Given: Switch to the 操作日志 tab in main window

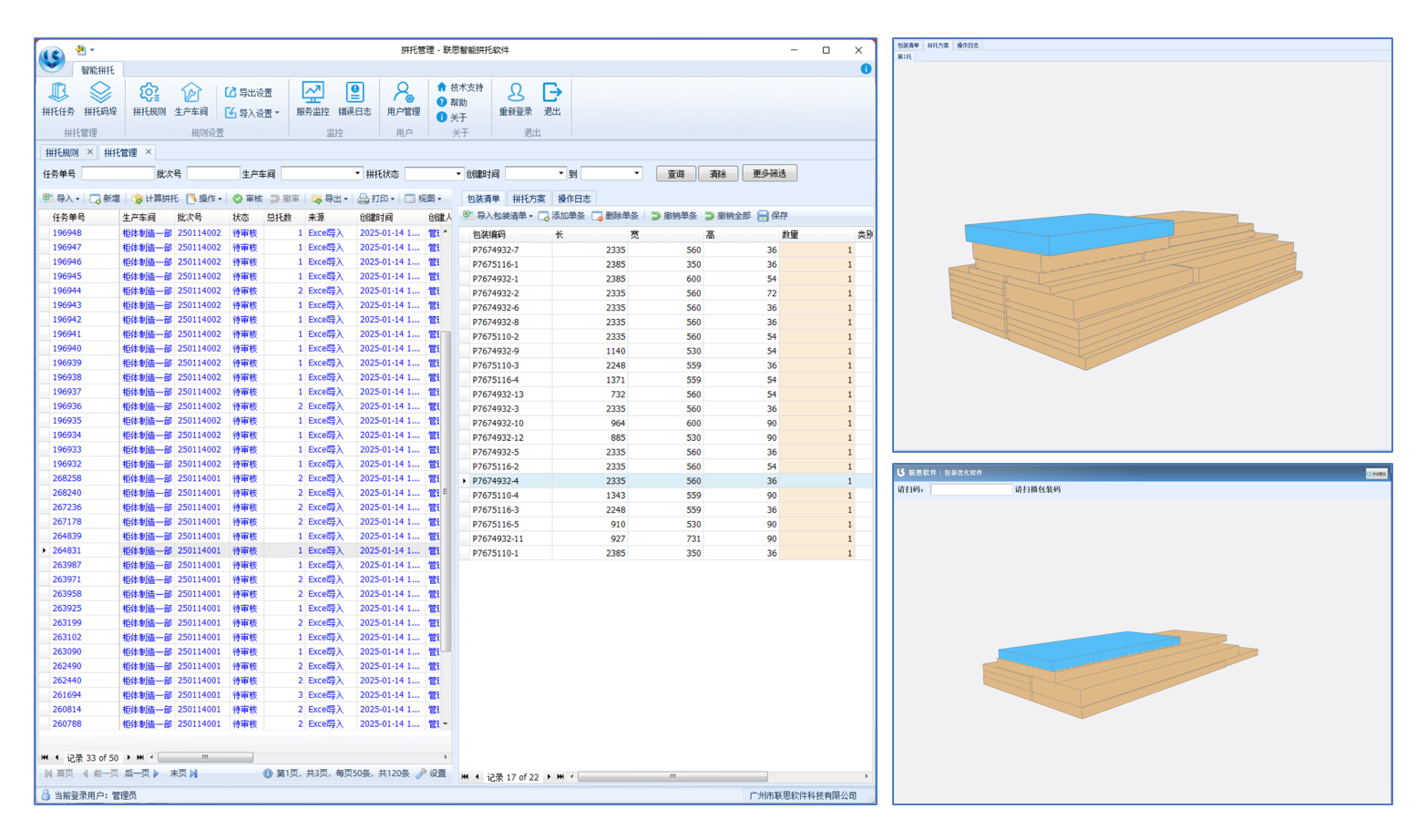Looking at the screenshot, I should point(573,199).
